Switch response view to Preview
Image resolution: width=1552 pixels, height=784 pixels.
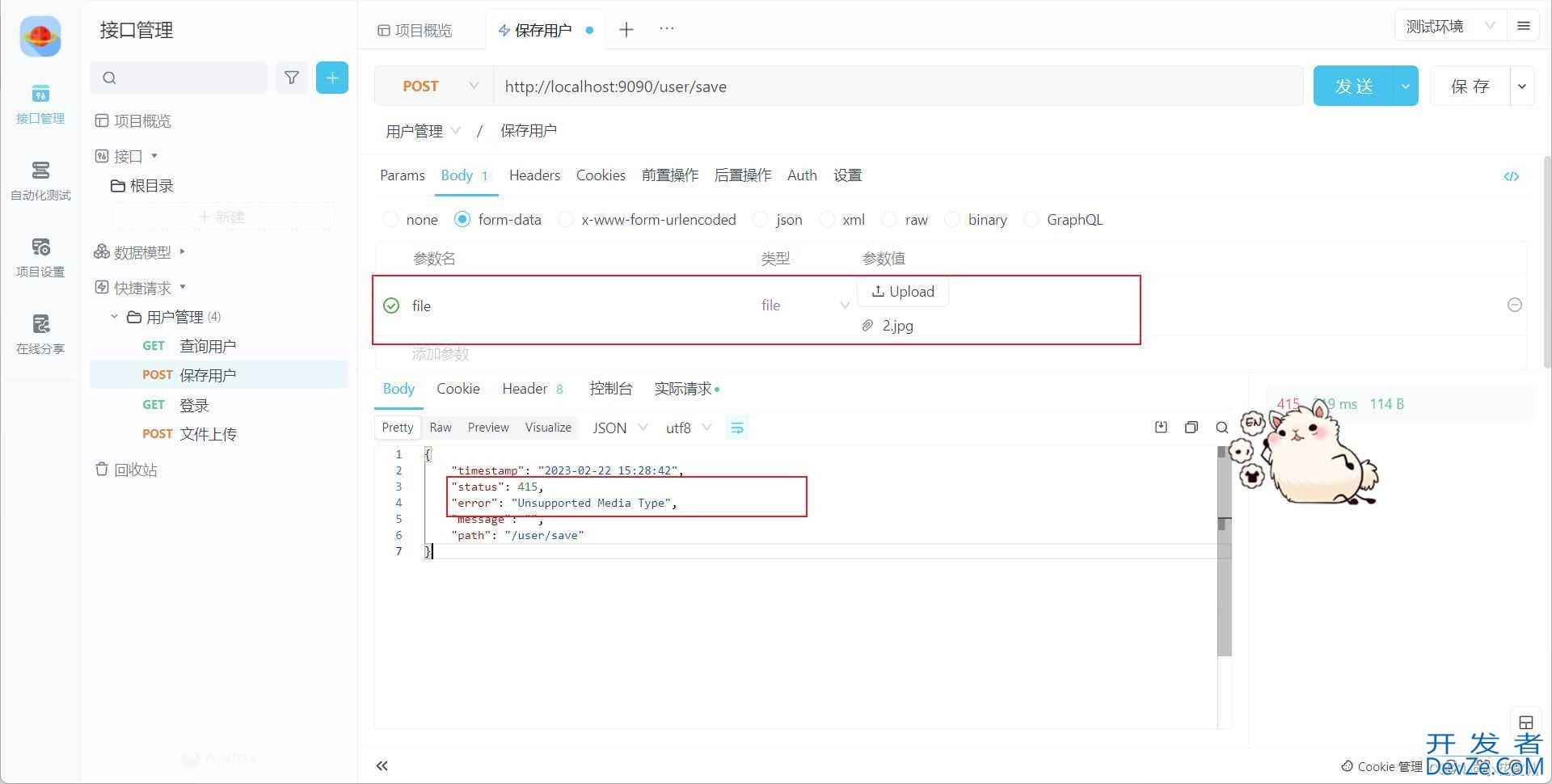click(x=488, y=428)
